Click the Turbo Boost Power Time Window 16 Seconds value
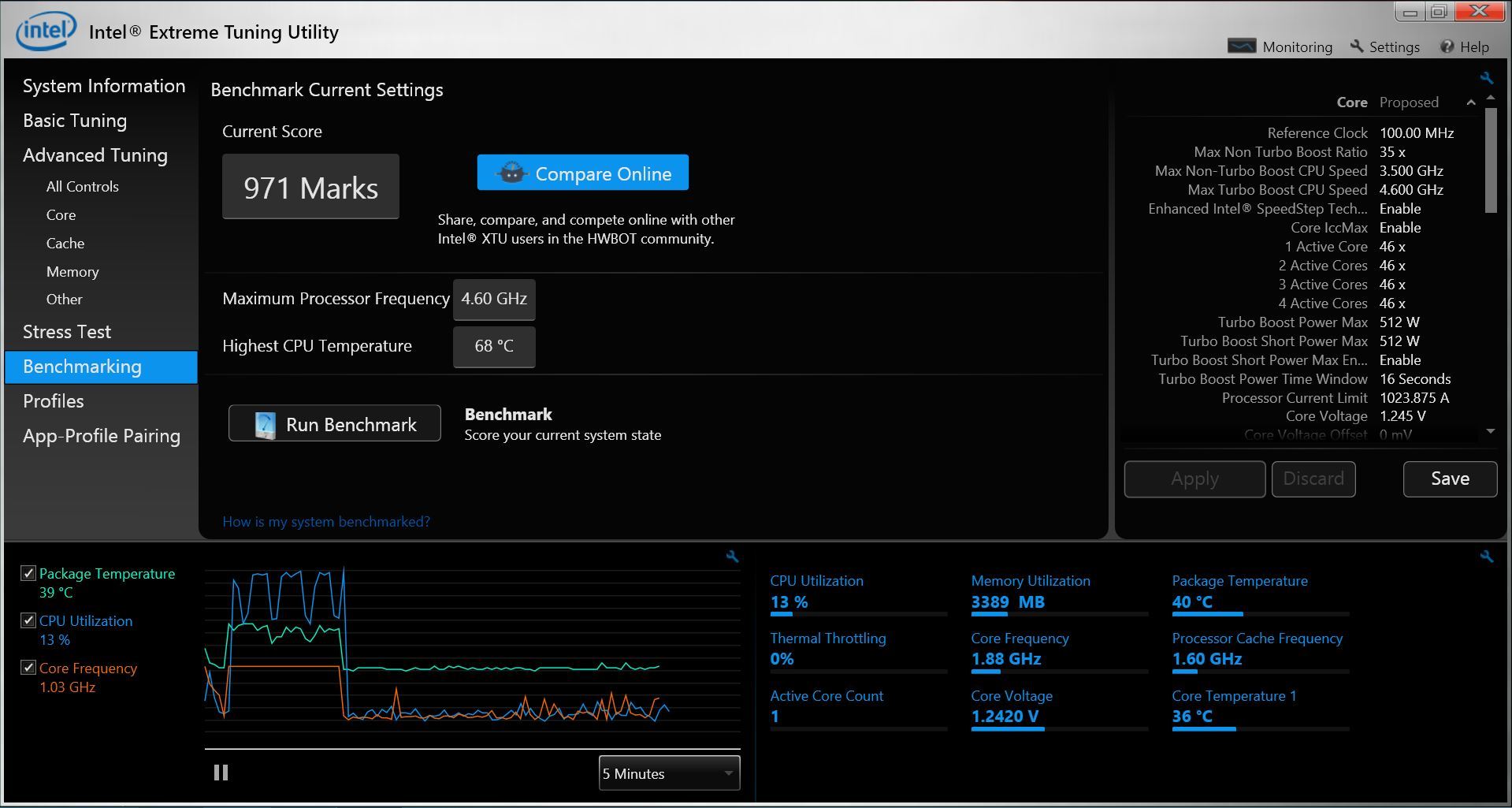The image size is (1512, 808). [1415, 379]
